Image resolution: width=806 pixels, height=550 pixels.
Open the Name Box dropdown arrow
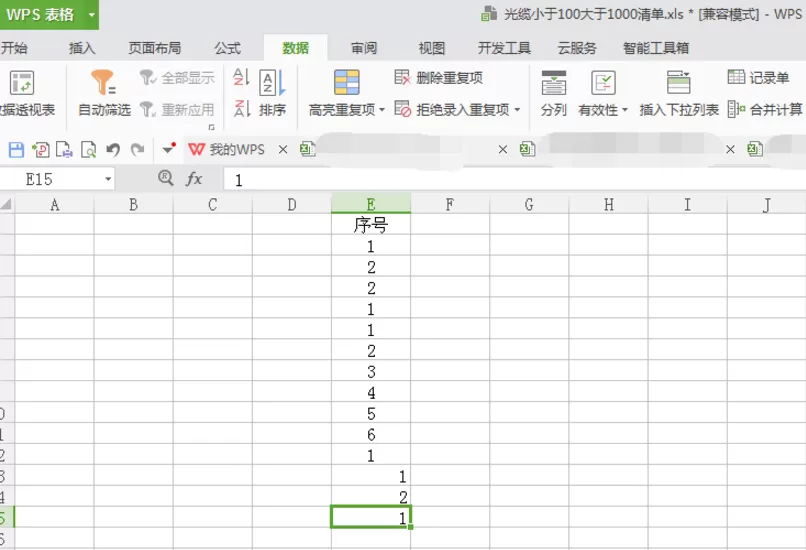pyautogui.click(x=108, y=179)
